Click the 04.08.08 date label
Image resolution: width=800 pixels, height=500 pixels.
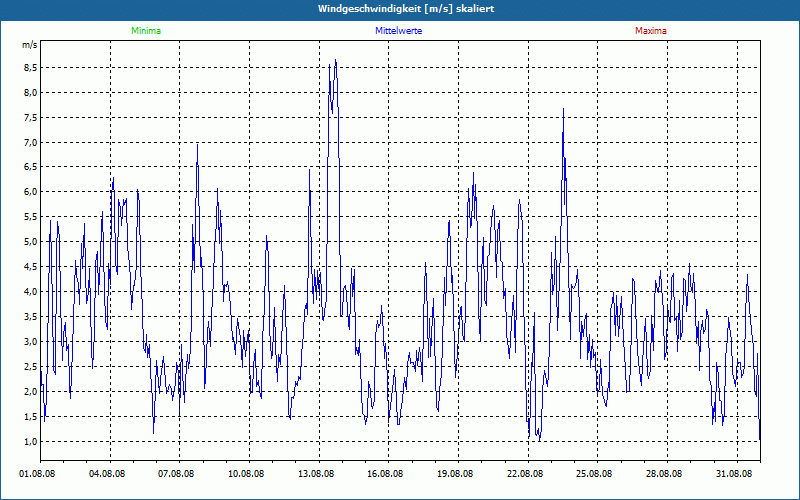pos(107,474)
